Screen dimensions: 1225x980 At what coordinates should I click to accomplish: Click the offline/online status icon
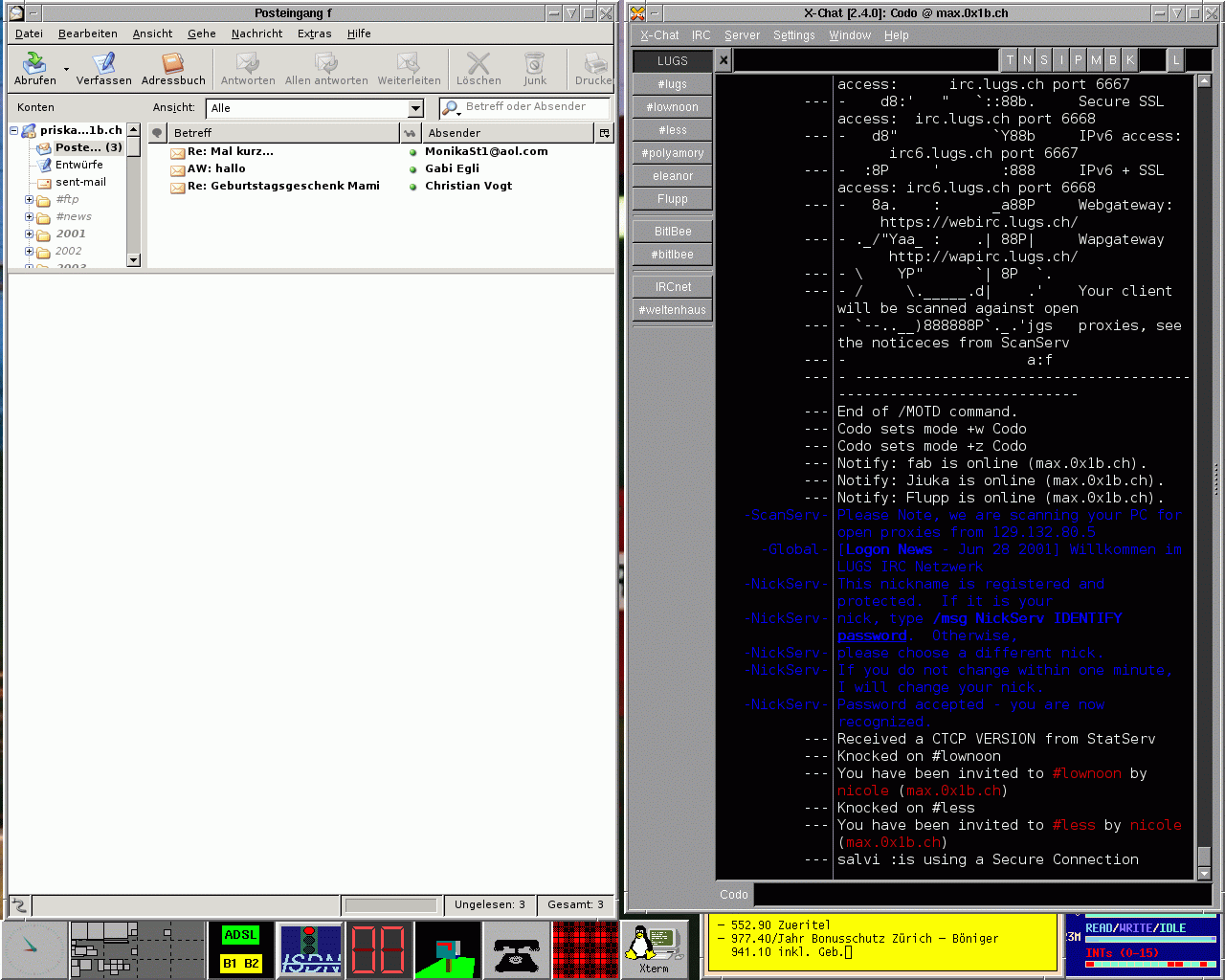click(x=19, y=904)
